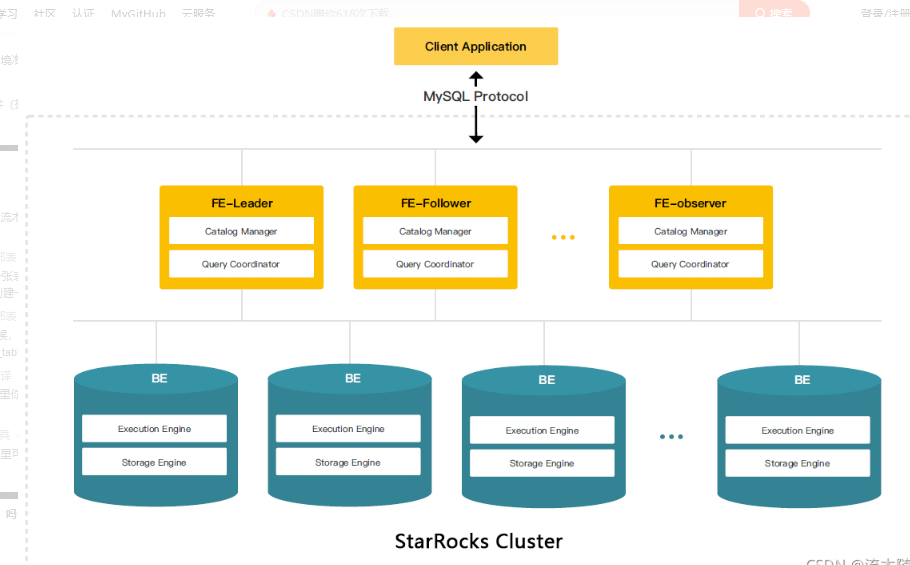This screenshot has width=910, height=565.
Task: Select Execution Engine in the second BE cylinder
Action: point(348,429)
